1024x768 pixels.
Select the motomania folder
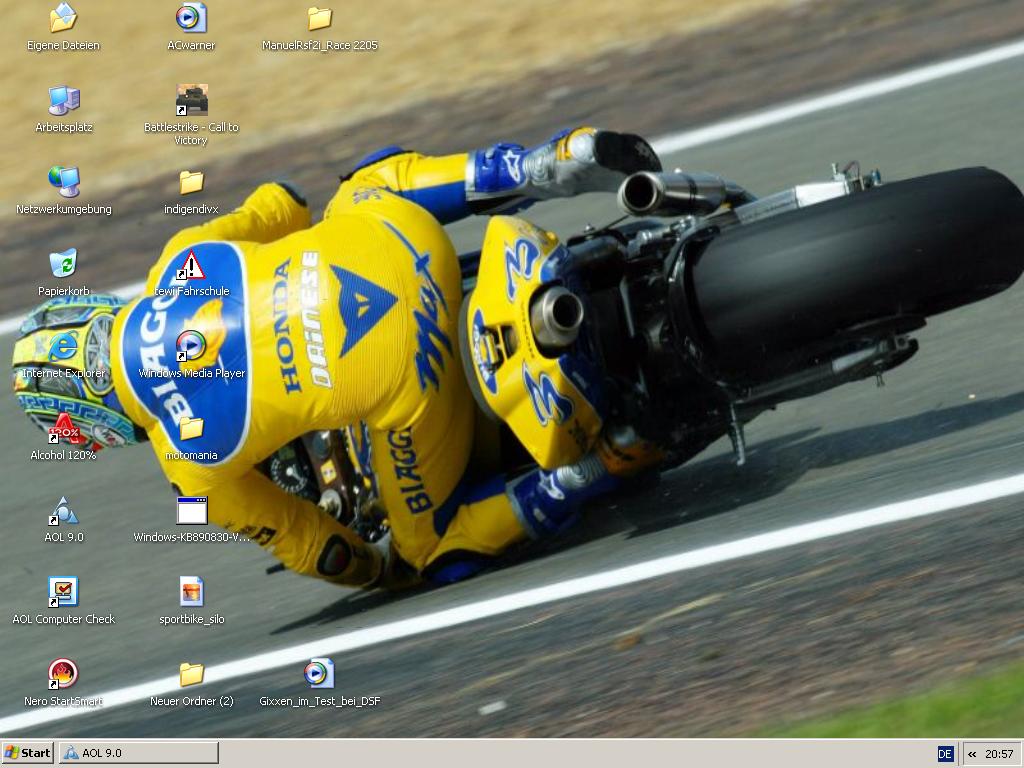pyautogui.click(x=191, y=428)
